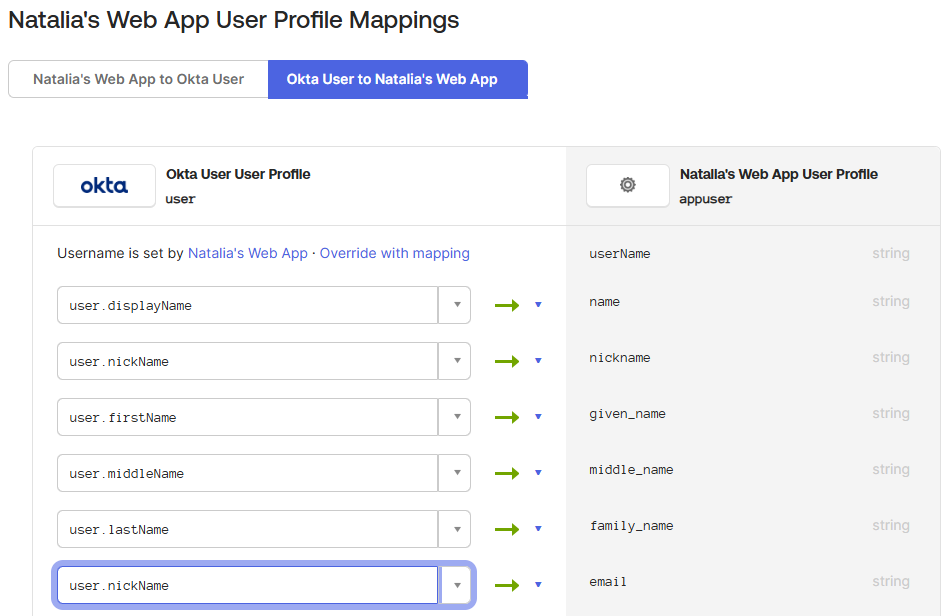The width and height of the screenshot is (950, 616).
Task: Click the family_name attribute label
Action: click(631, 526)
